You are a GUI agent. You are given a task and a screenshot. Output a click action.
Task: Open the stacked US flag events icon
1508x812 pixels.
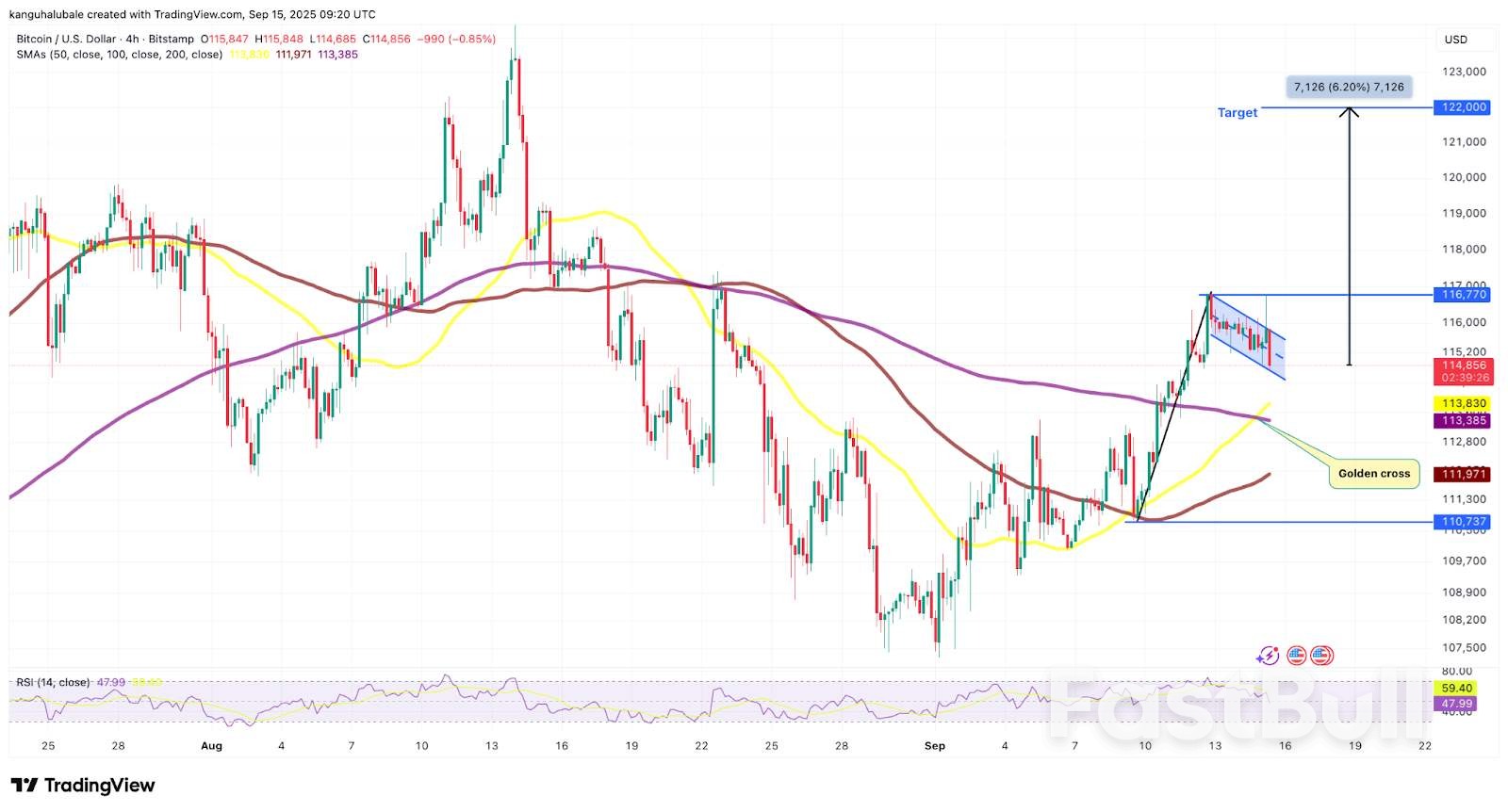(1321, 655)
